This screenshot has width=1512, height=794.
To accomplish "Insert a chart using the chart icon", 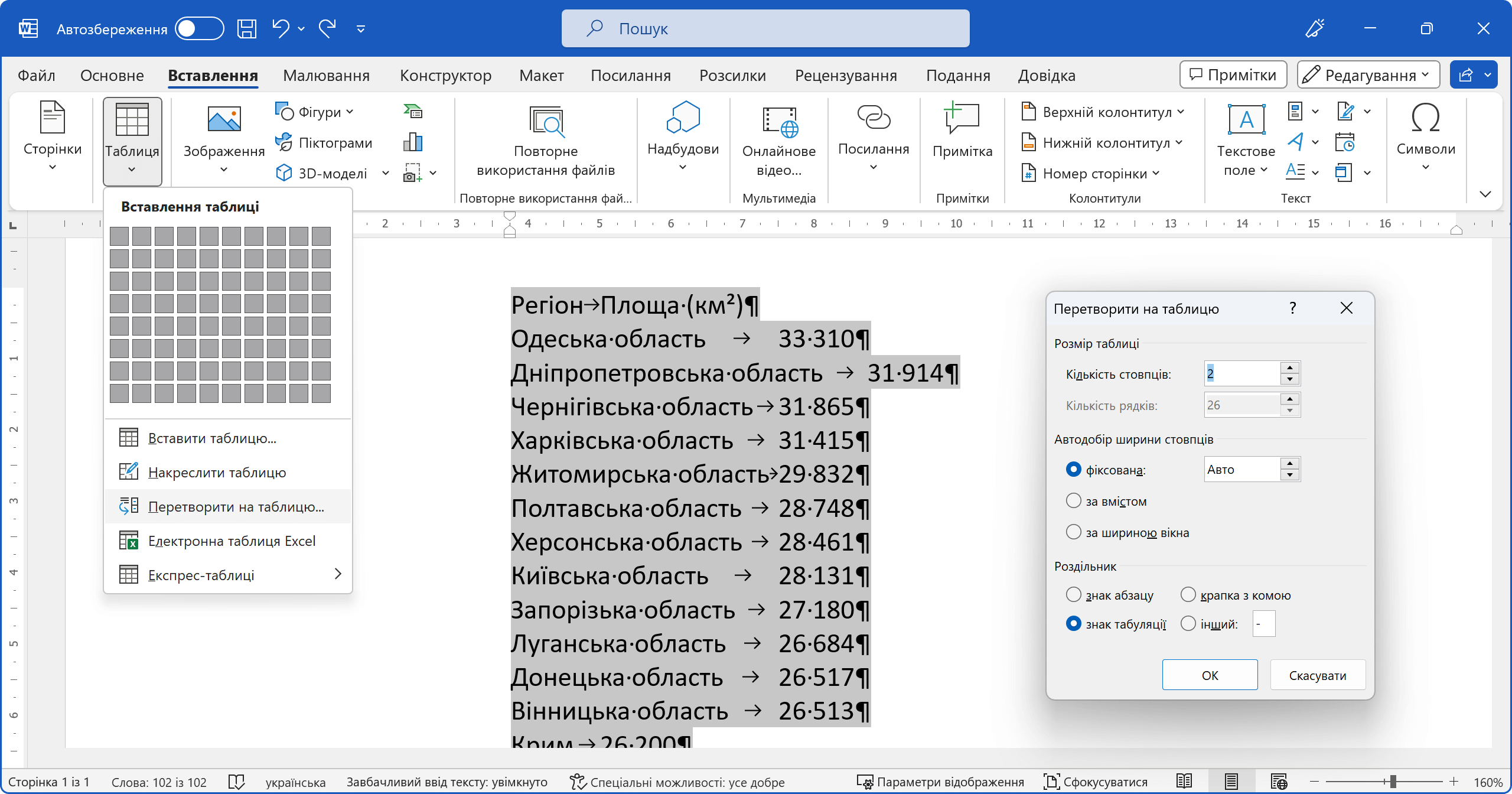I will tap(413, 142).
